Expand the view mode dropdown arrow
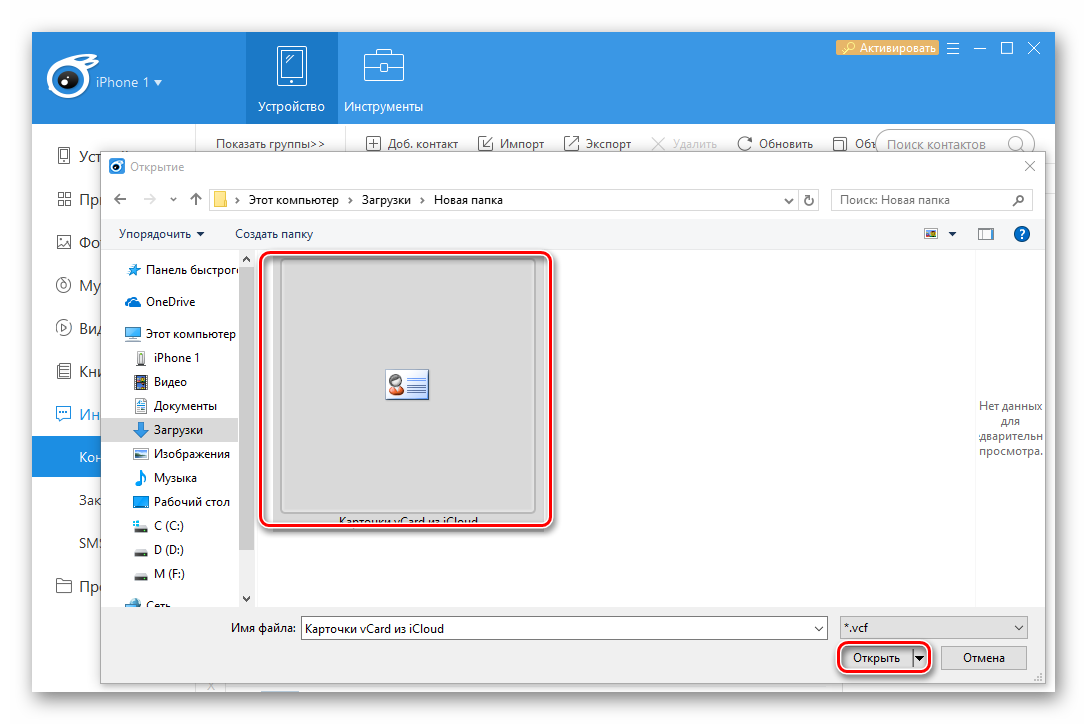Screen dimensions: 1087x724 coord(952,234)
